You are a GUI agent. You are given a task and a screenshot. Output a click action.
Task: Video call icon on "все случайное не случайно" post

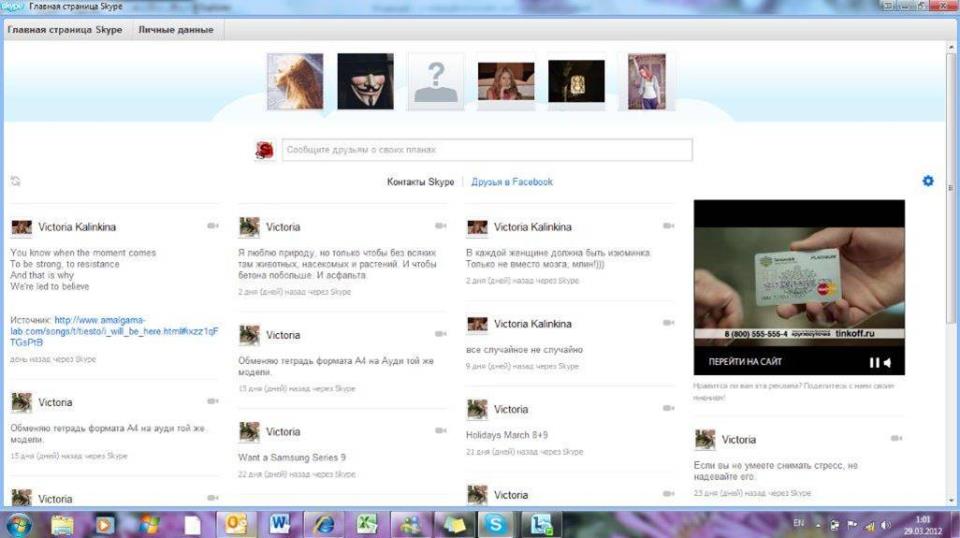coord(668,323)
